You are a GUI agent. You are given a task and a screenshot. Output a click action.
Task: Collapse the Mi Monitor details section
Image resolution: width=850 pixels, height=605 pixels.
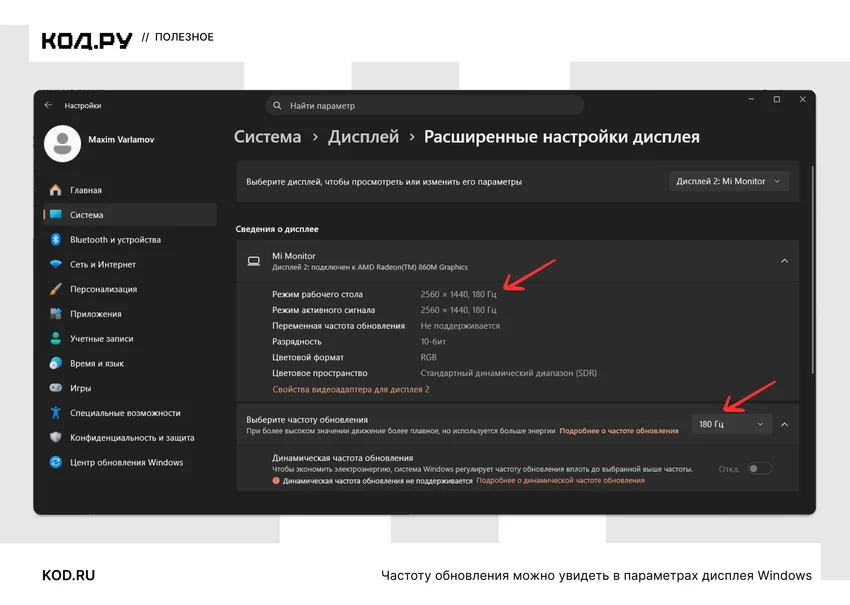pos(784,261)
